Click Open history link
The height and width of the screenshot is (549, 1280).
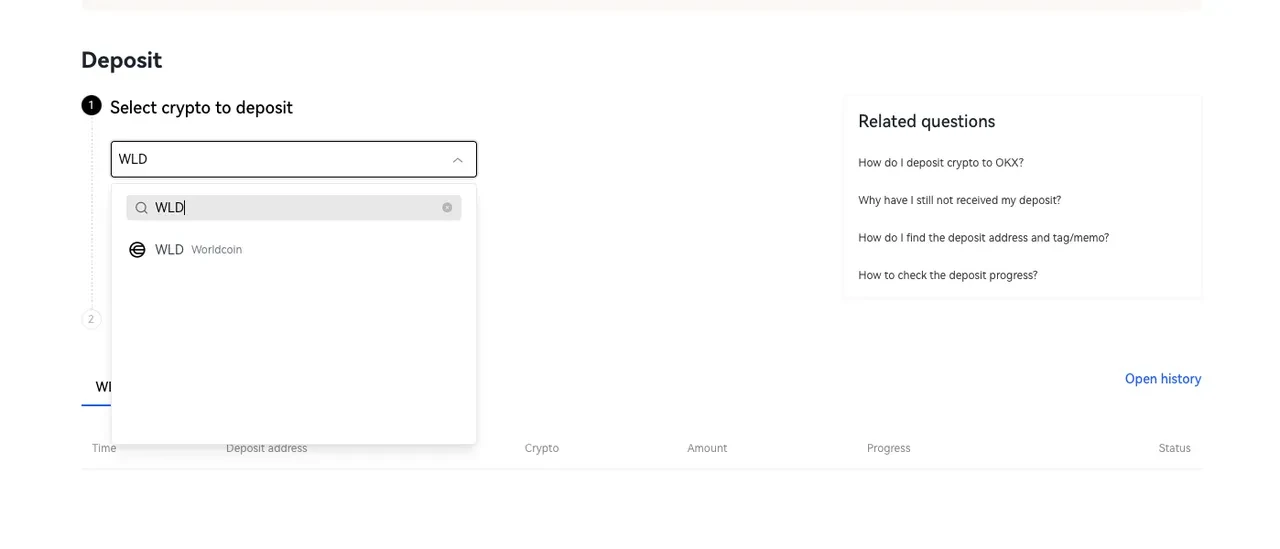point(1163,379)
